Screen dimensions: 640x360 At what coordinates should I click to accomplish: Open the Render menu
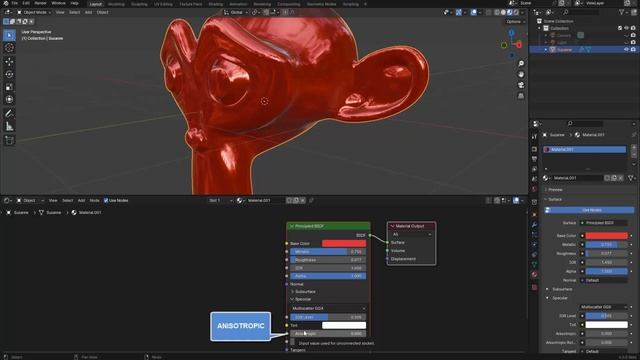tap(40, 3)
